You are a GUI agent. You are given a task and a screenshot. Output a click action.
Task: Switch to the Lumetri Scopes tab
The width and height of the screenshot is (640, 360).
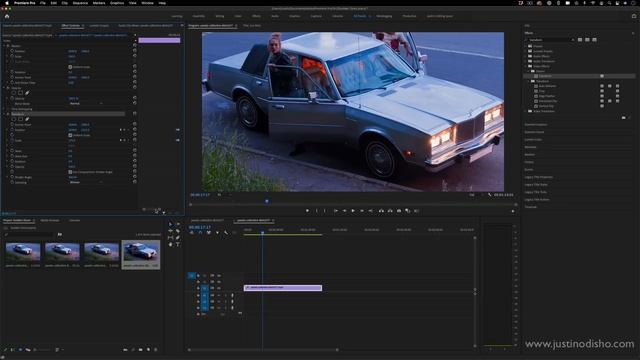[99, 26]
